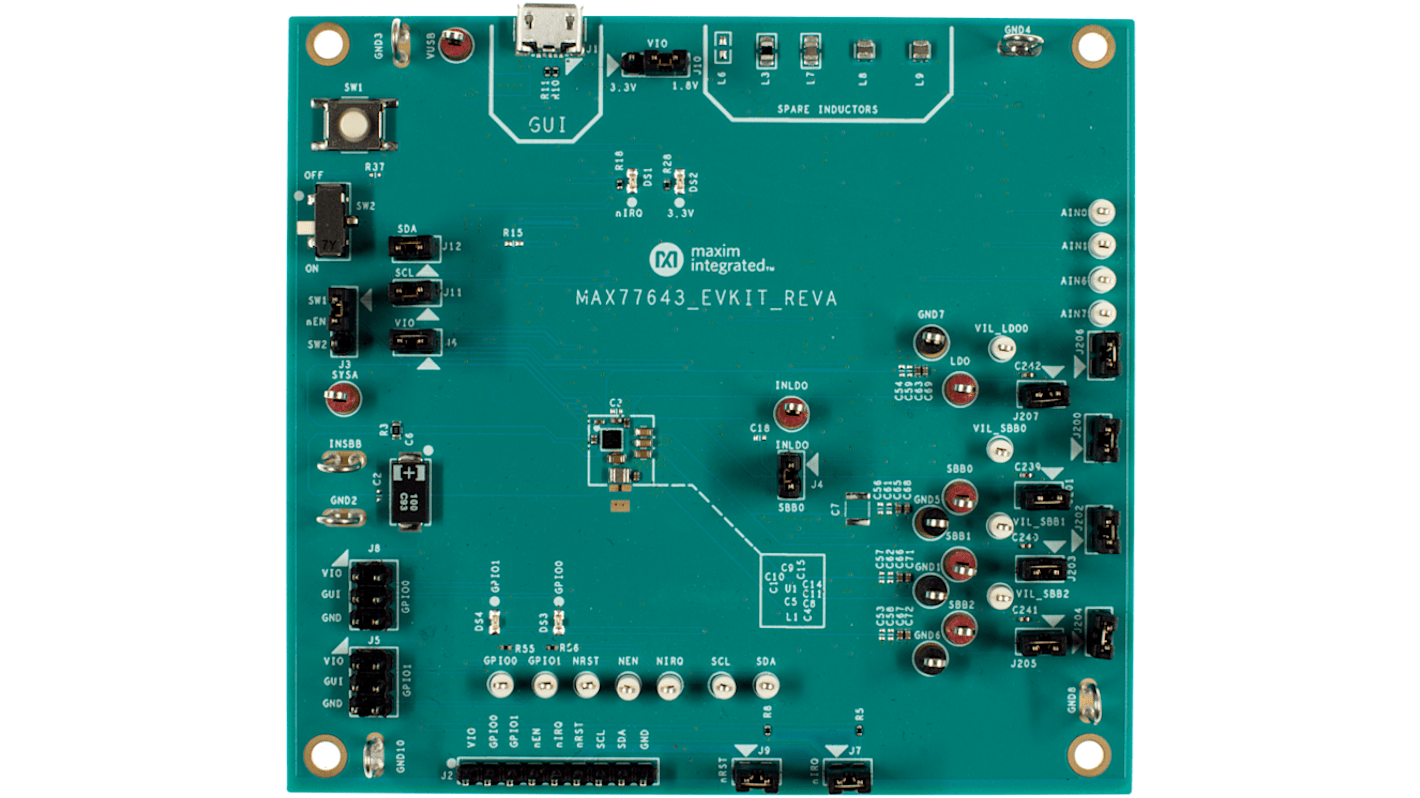1420x798 pixels.
Task: Click the DS1 nIRQ LED
Action: (x=631, y=180)
